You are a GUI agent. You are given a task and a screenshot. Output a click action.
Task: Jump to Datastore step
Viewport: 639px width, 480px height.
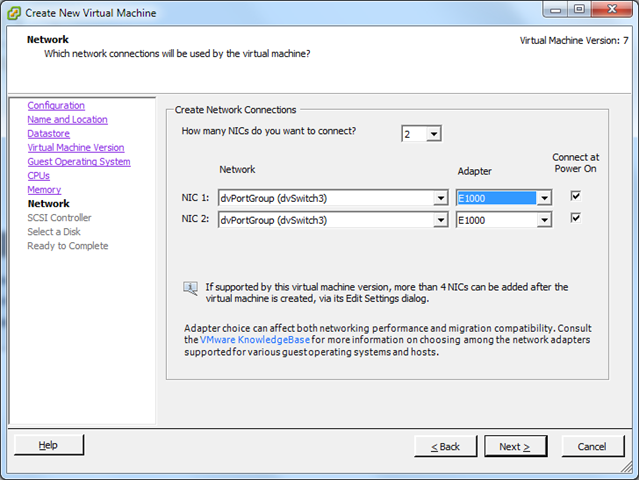click(48, 134)
